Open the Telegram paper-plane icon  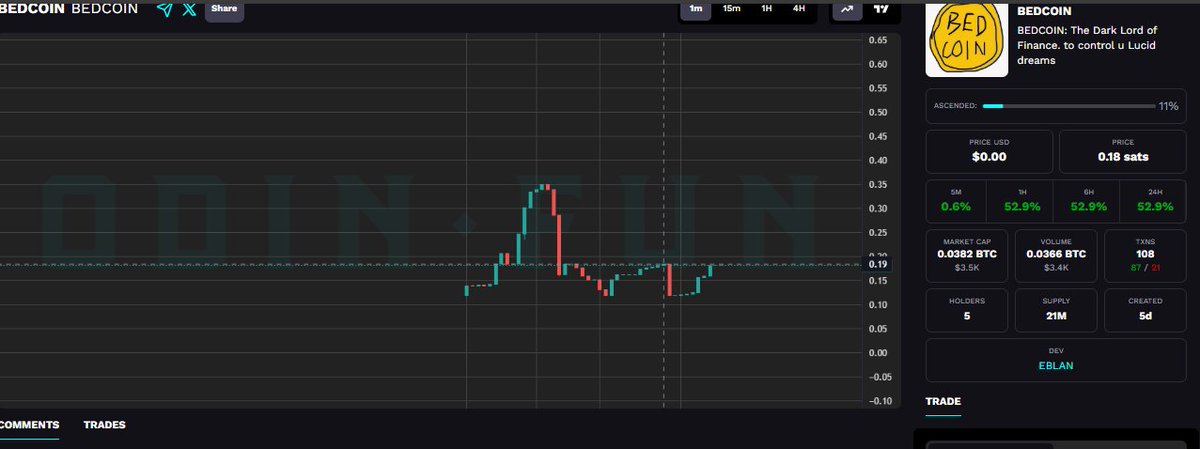pos(165,9)
